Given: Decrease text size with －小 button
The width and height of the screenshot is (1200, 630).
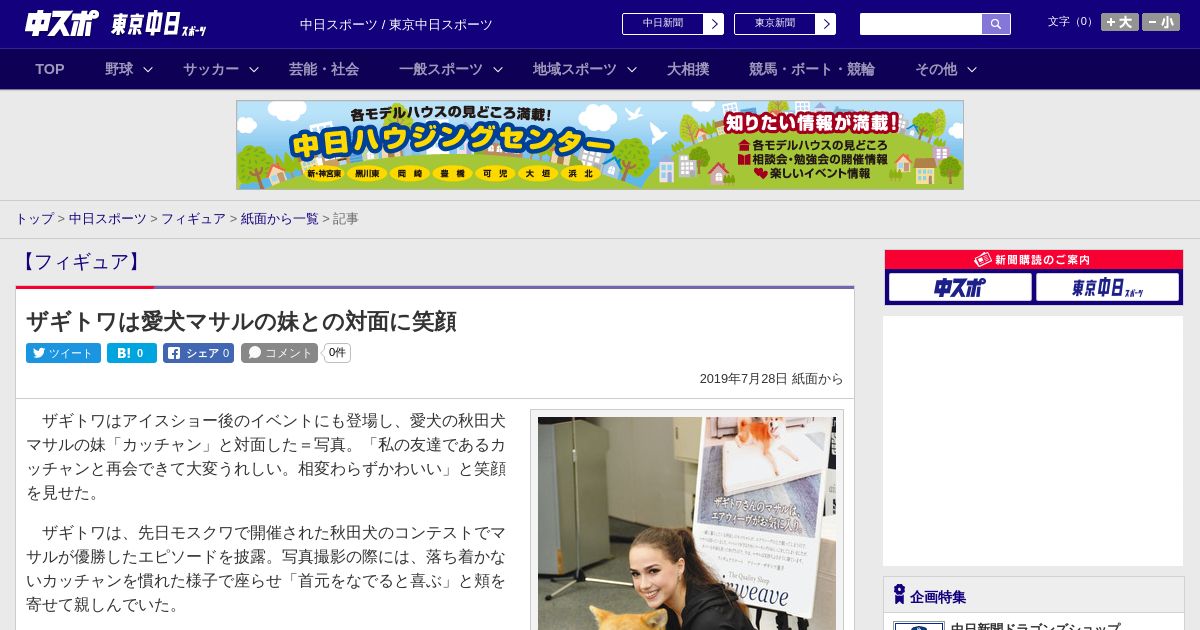Looking at the screenshot, I should (x=1160, y=22).
